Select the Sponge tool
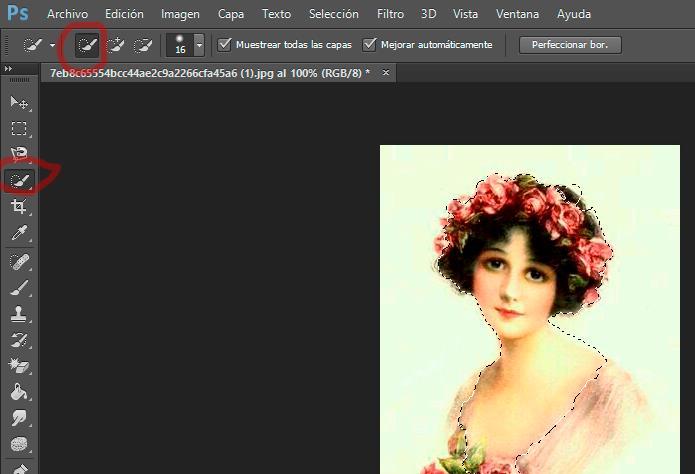 click(x=19, y=444)
